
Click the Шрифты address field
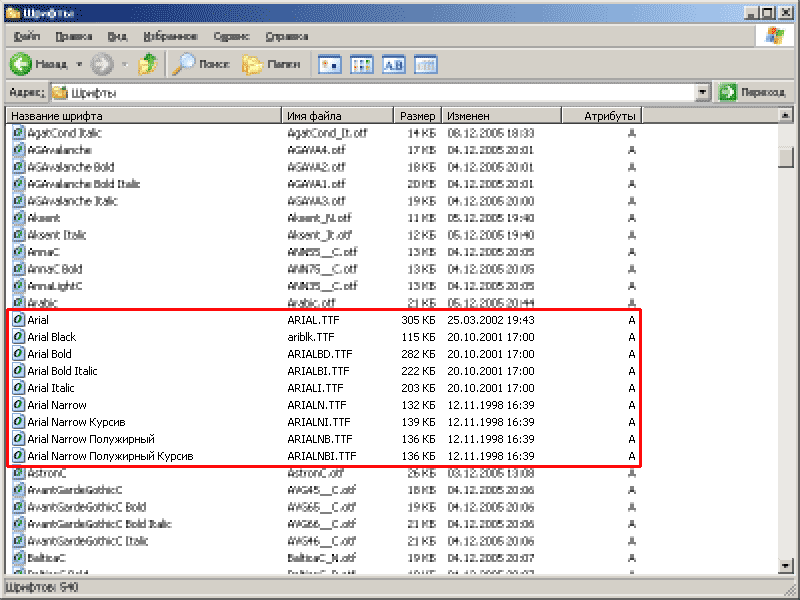(x=373, y=92)
